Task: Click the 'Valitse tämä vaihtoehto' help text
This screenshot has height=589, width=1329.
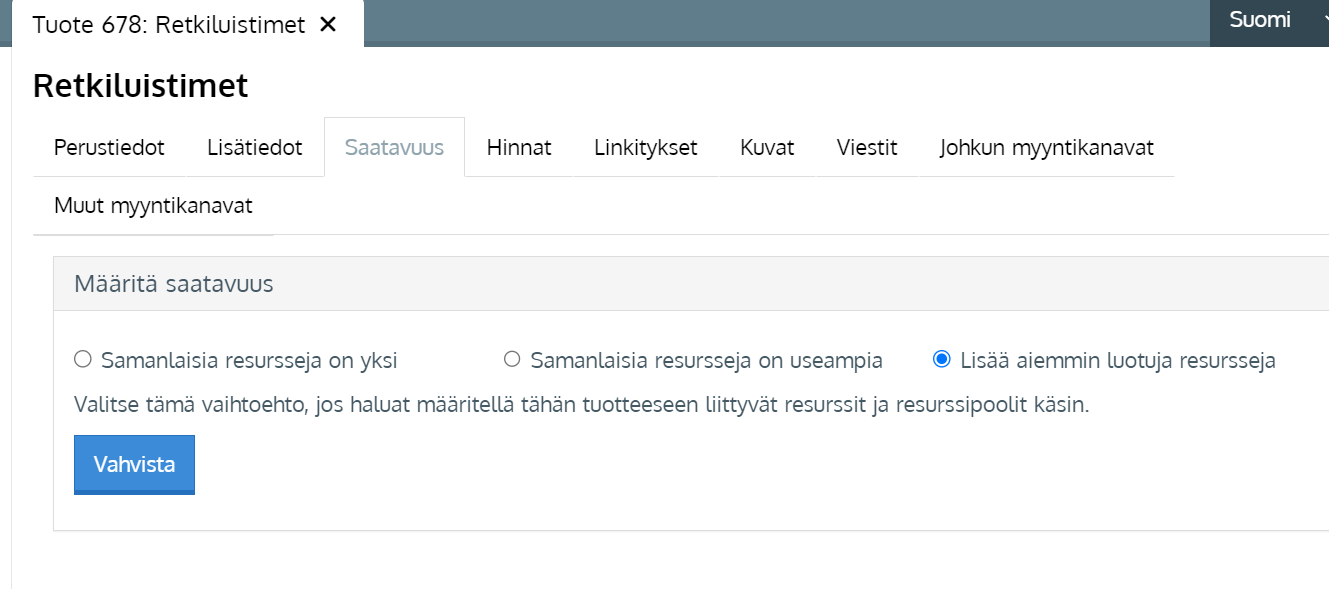Action: tap(580, 405)
